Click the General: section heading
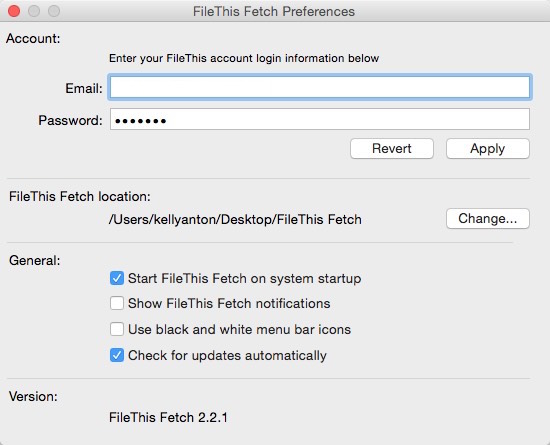550x445 pixels. [x=35, y=260]
